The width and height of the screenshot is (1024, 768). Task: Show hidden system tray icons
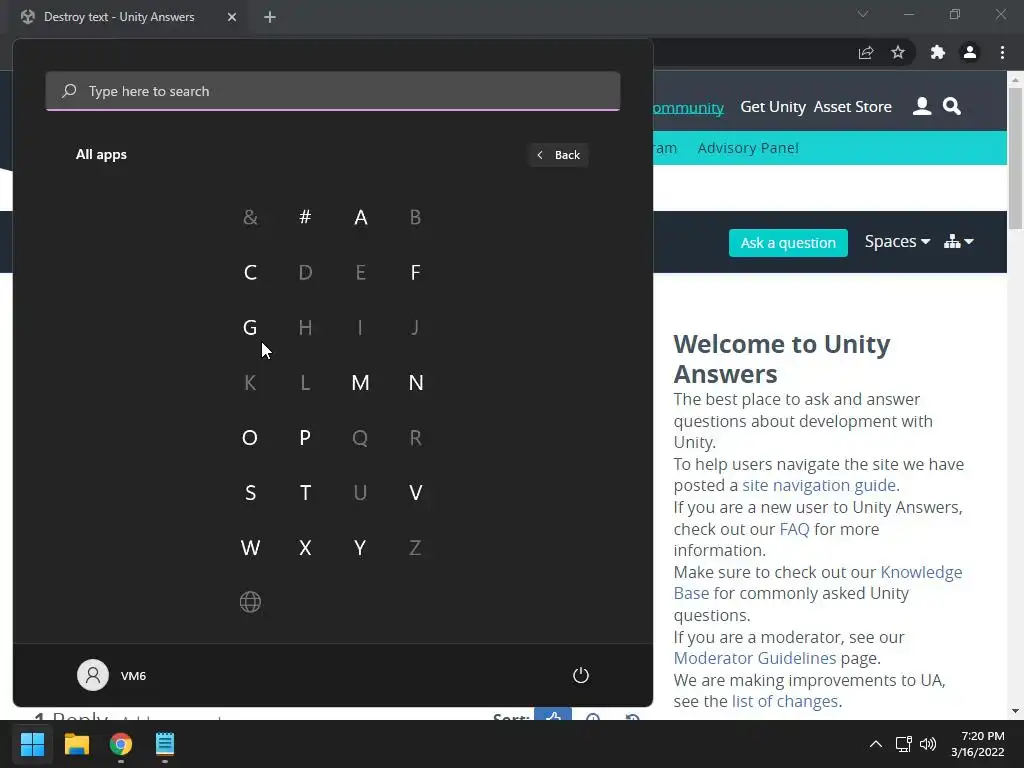coord(876,744)
